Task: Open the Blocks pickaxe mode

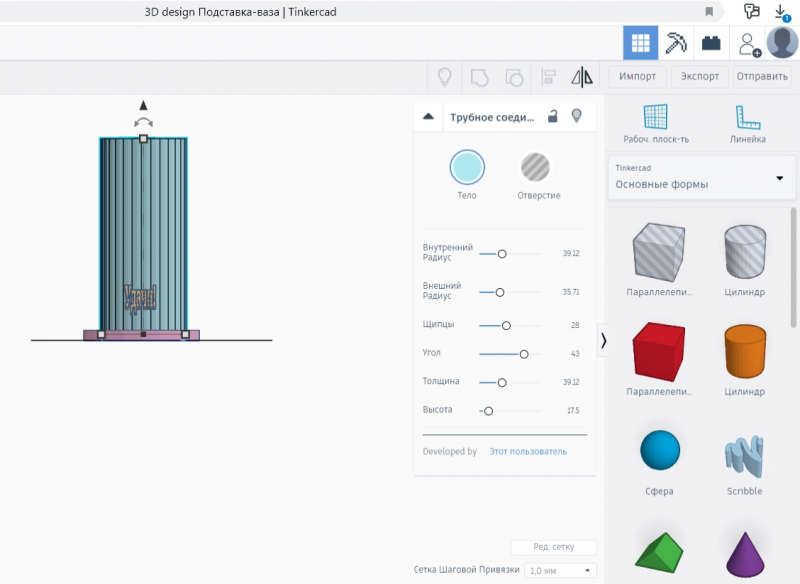Action: click(676, 43)
